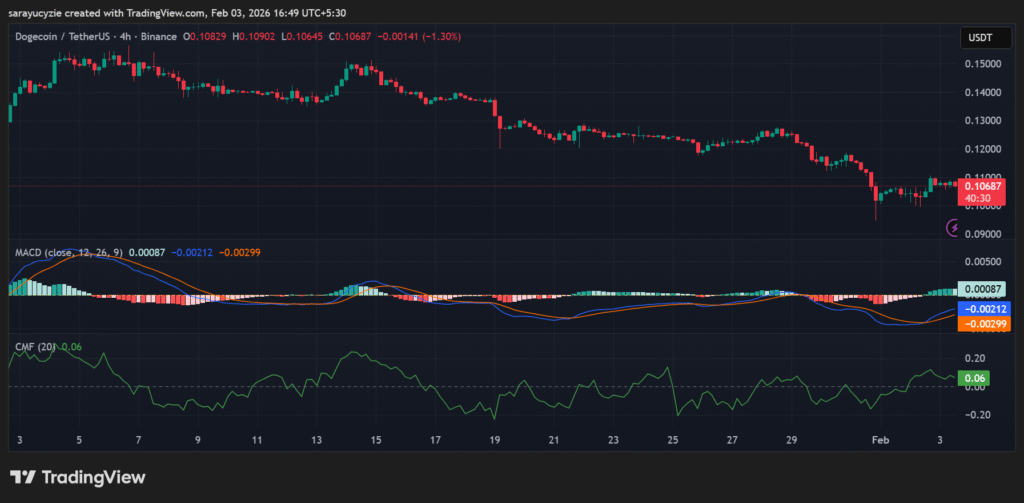Click date 3 at left of time axis
The image size is (1024, 503).
click(x=20, y=440)
